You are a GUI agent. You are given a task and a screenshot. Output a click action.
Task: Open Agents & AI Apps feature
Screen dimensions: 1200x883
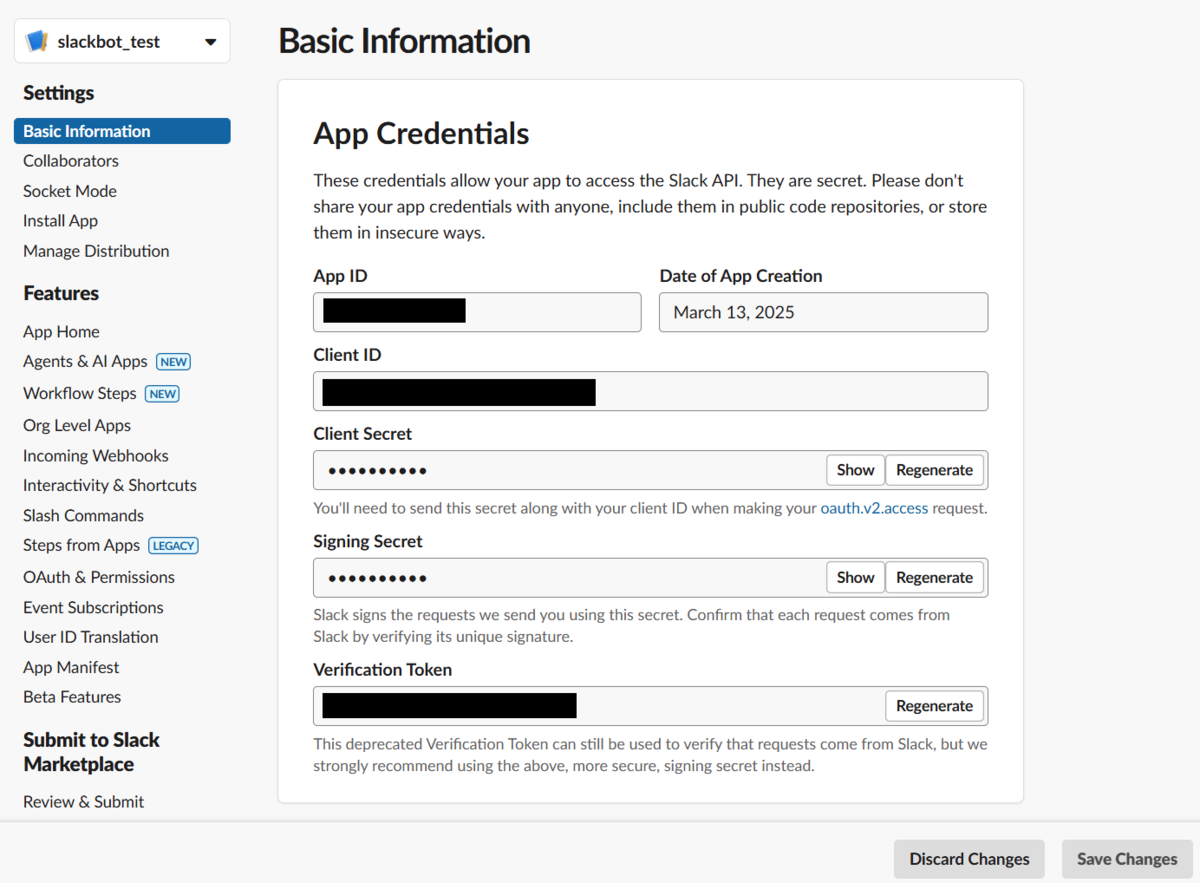coord(85,362)
